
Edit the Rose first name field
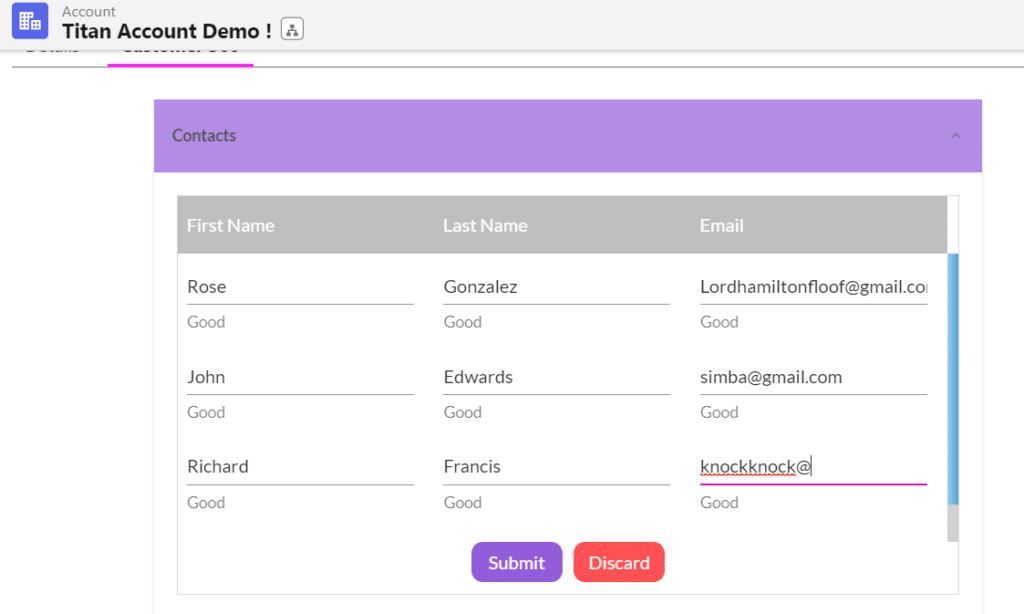(x=300, y=287)
